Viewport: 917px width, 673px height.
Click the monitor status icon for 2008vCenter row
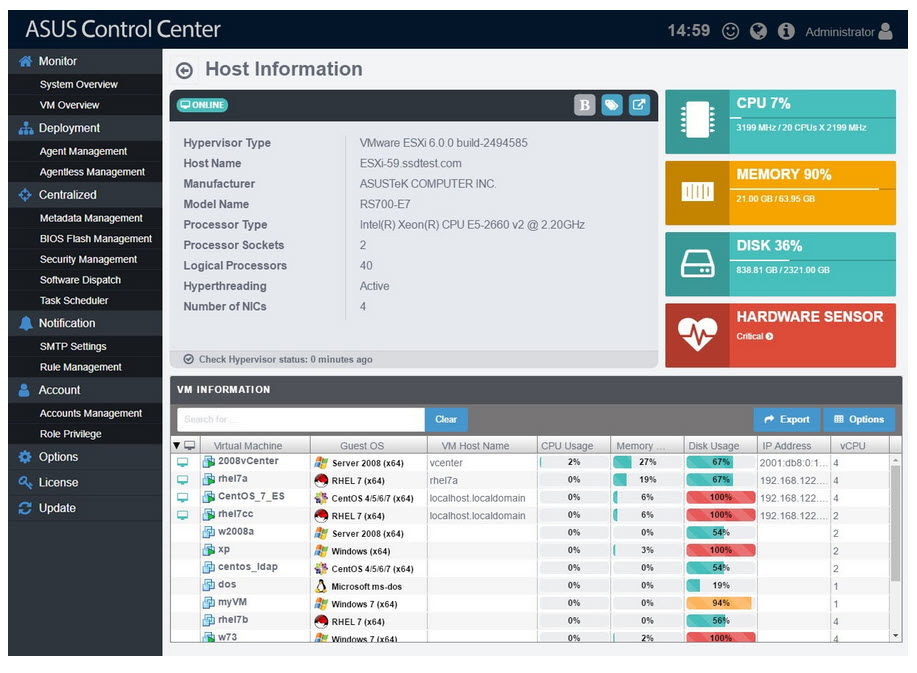coord(183,463)
